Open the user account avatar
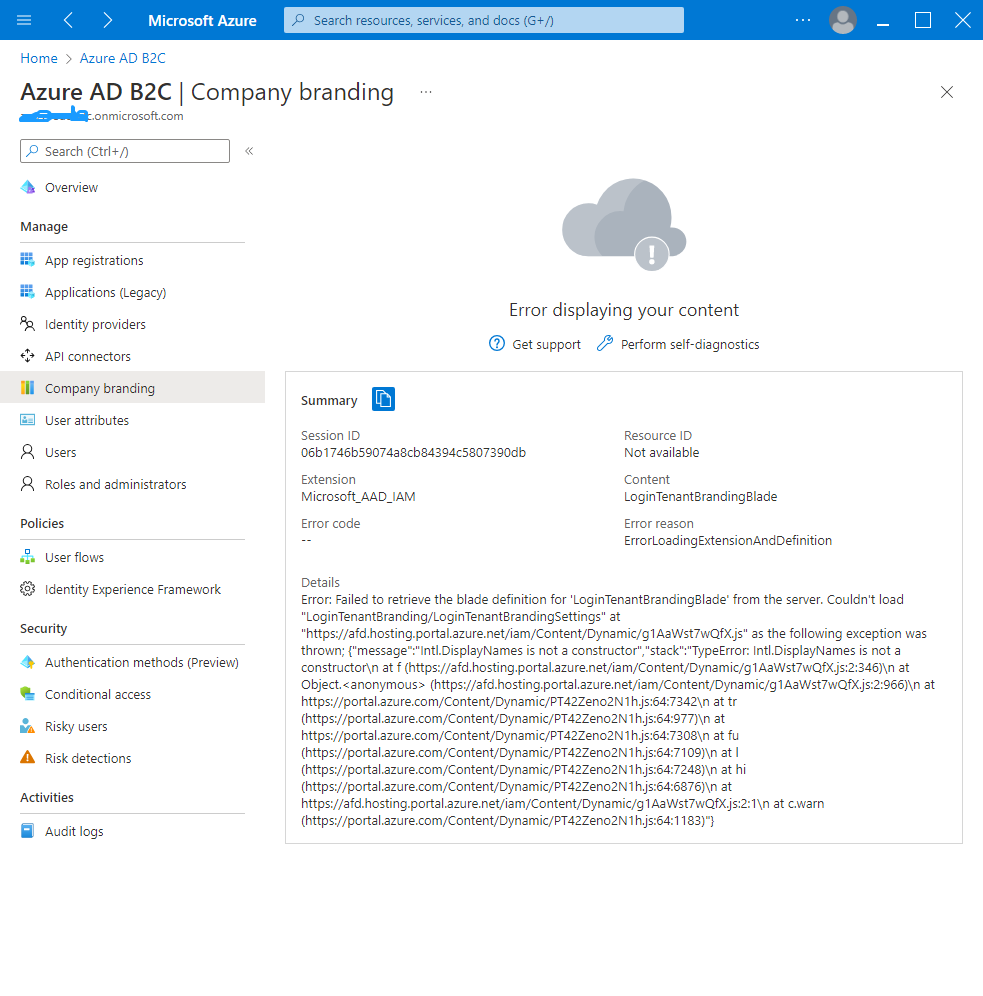The width and height of the screenshot is (983, 996). (843, 20)
